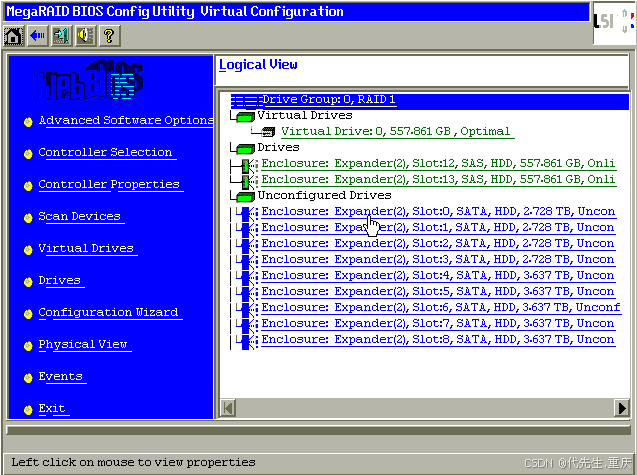The image size is (637, 475).
Task: Click the Home toolbar icon
Action: [13, 36]
